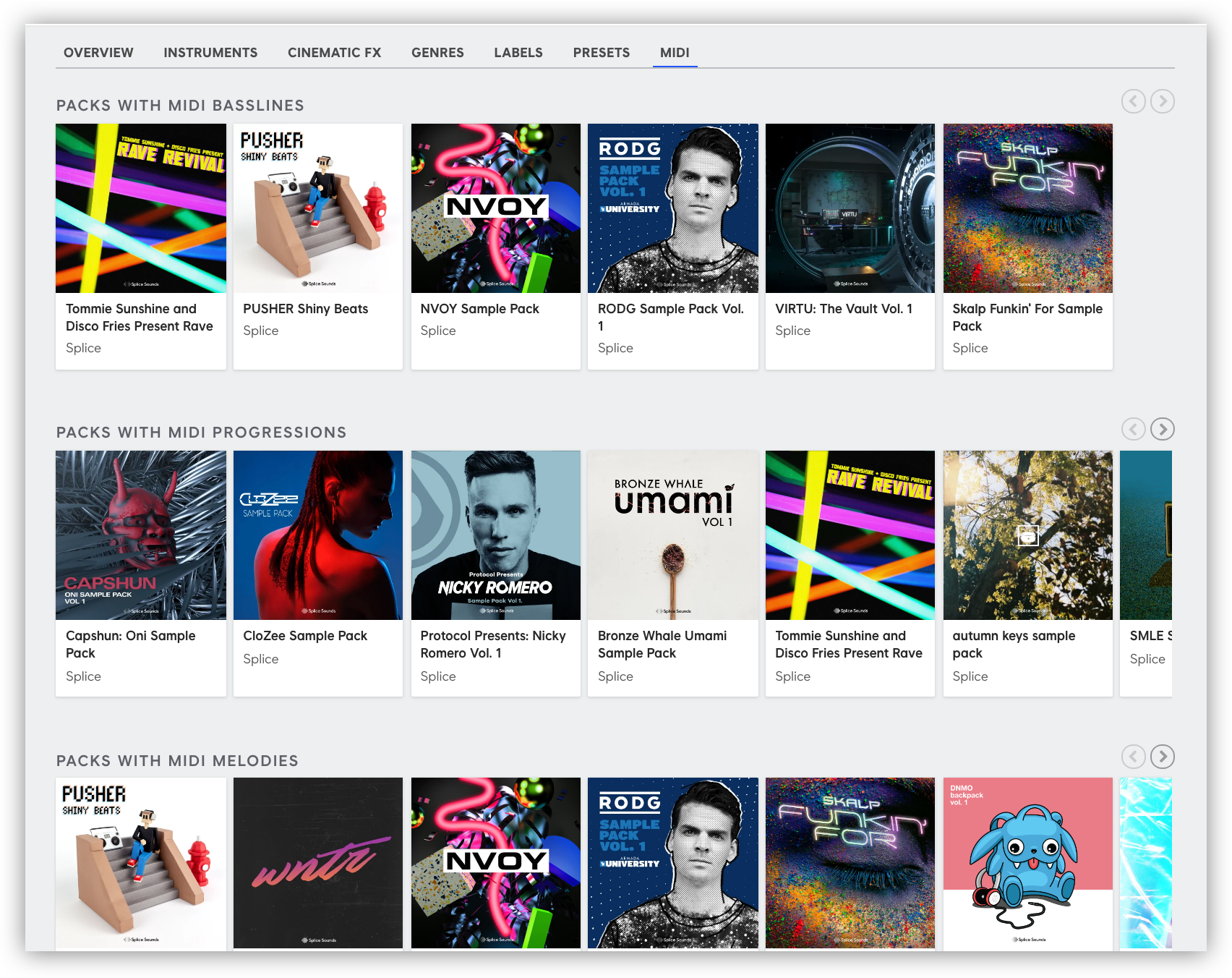Open VIRTU: The Vault Vol. 1 title
The width and height of the screenshot is (1232, 978).
[844, 309]
